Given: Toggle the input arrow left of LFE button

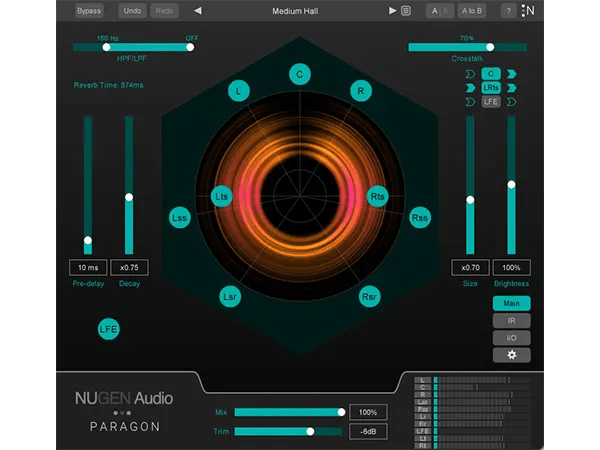Looking at the screenshot, I should [x=470, y=102].
